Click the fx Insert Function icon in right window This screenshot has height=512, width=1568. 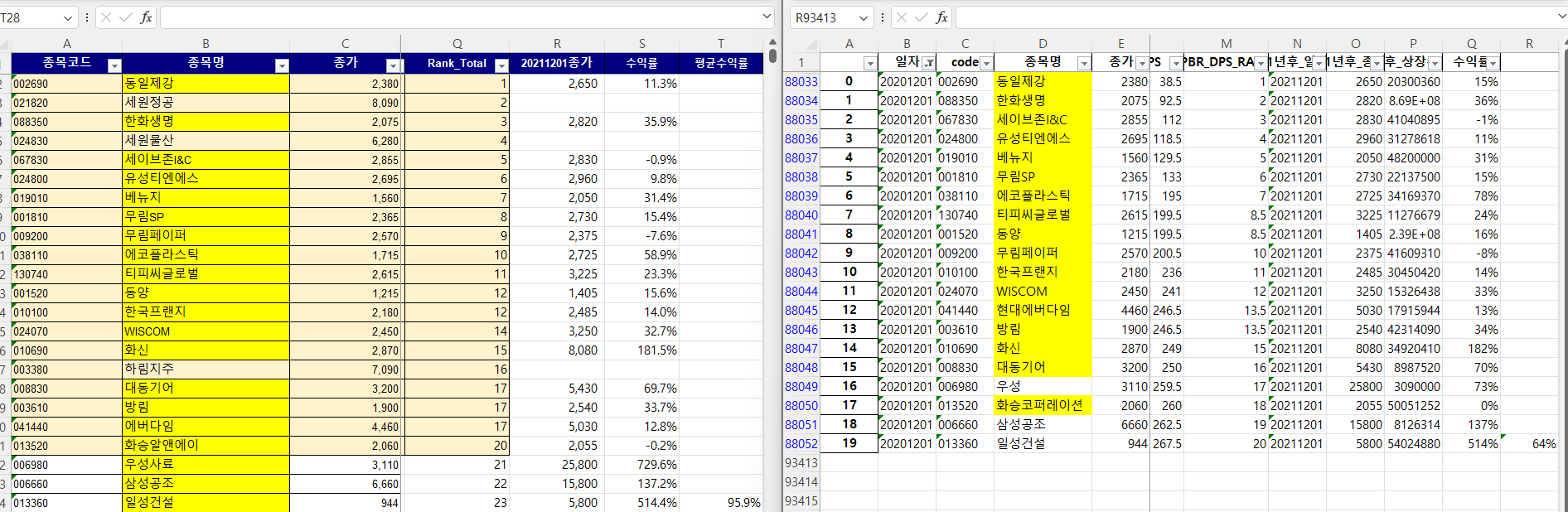tap(941, 17)
